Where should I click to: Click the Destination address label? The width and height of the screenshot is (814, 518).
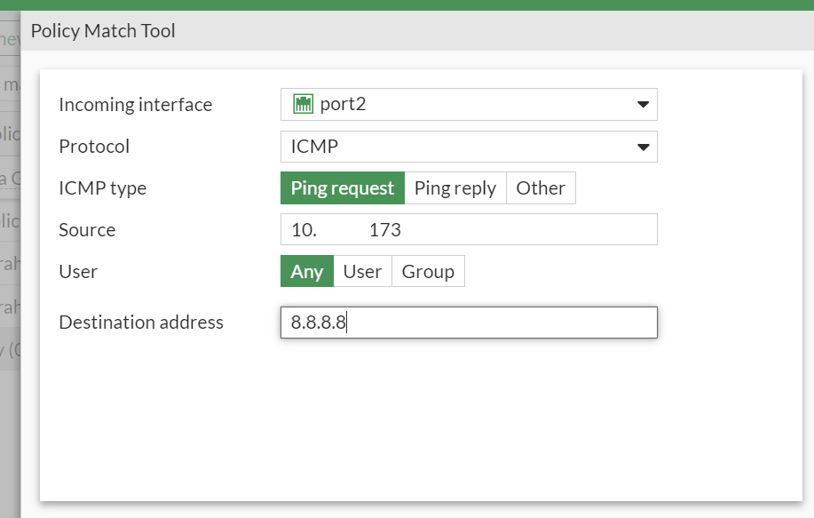pyautogui.click(x=141, y=322)
